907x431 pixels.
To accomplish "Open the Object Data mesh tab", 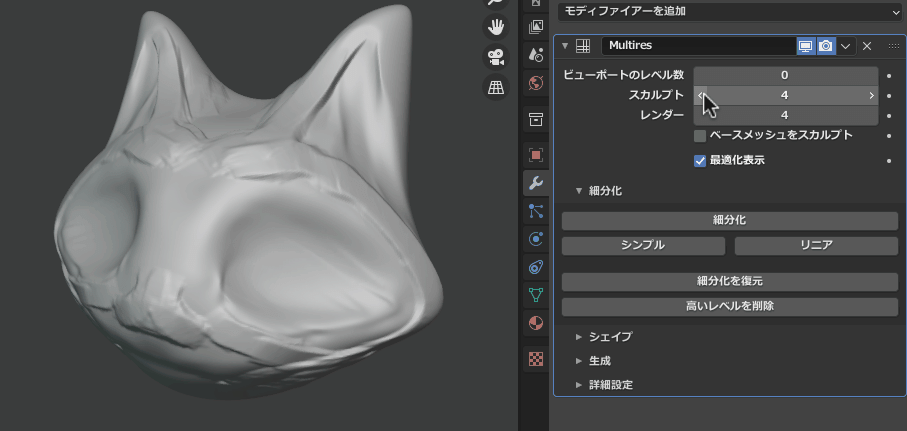I will [536, 295].
